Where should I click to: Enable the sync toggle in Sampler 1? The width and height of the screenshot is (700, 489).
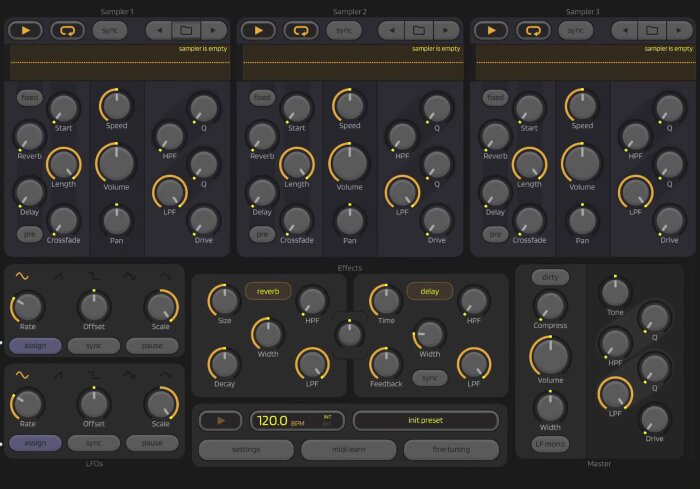(110, 30)
